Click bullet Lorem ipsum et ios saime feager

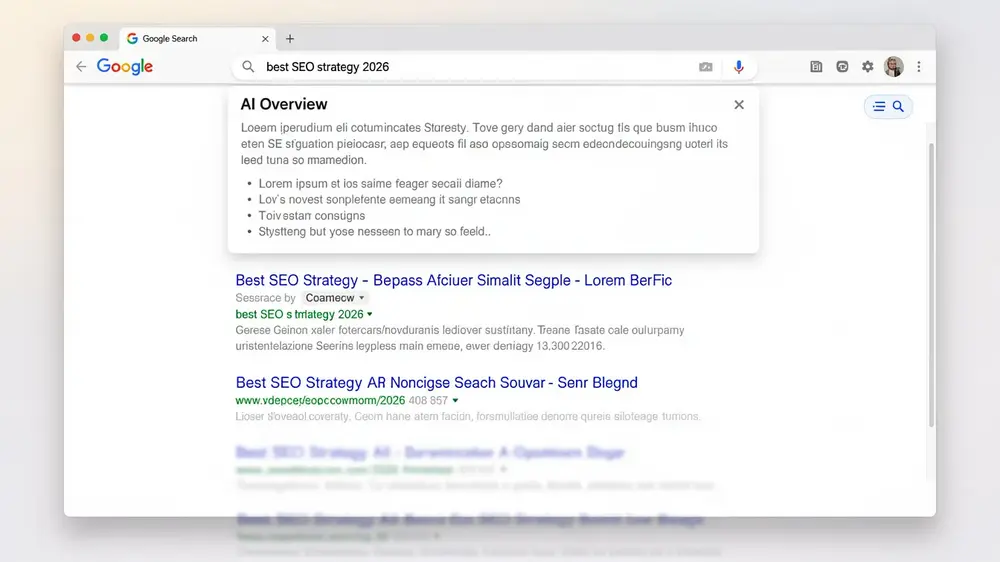380,184
